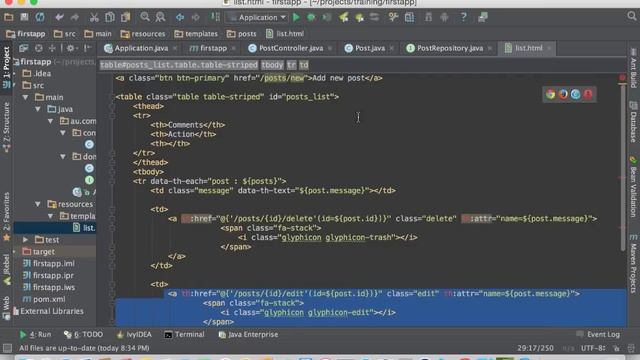This screenshot has width=640, height=360.
Task: Click the Make Project build icon
Action: point(215,17)
